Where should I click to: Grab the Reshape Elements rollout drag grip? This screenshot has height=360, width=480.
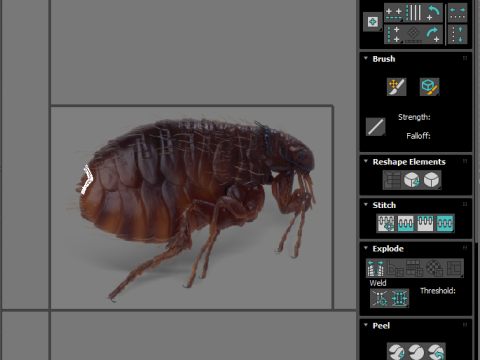465,161
